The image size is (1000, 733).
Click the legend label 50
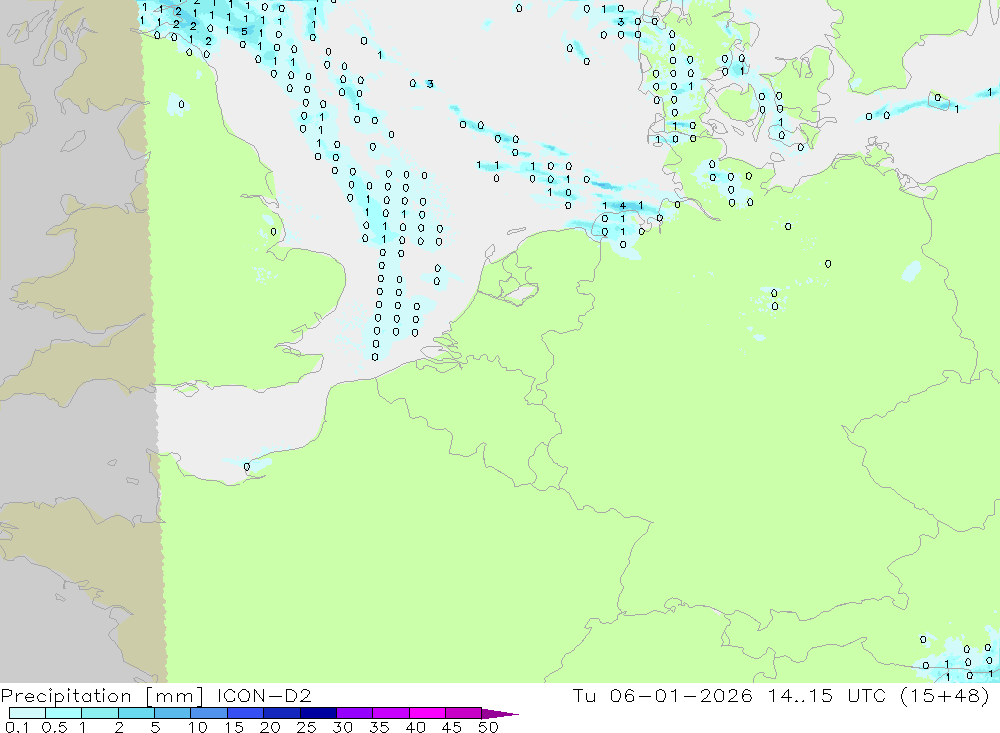point(488,727)
